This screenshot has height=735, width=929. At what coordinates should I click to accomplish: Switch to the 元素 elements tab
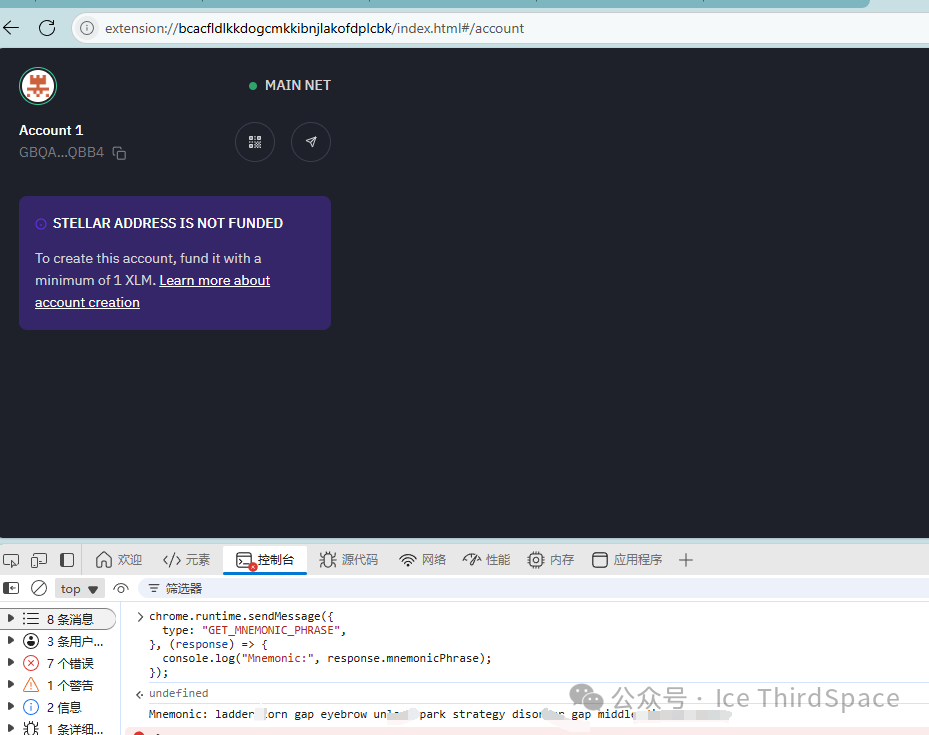186,560
